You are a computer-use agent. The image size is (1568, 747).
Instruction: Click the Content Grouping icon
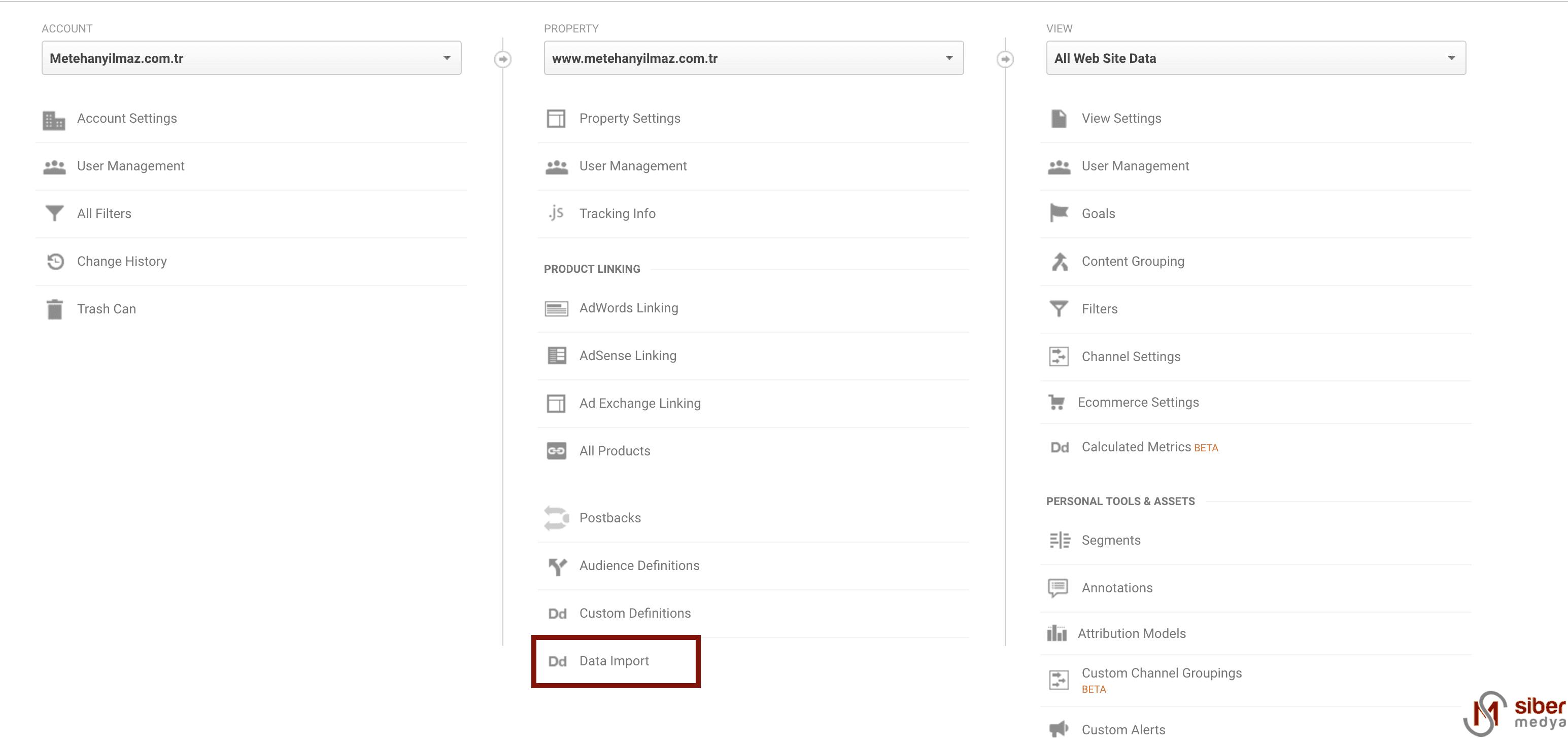click(1060, 262)
